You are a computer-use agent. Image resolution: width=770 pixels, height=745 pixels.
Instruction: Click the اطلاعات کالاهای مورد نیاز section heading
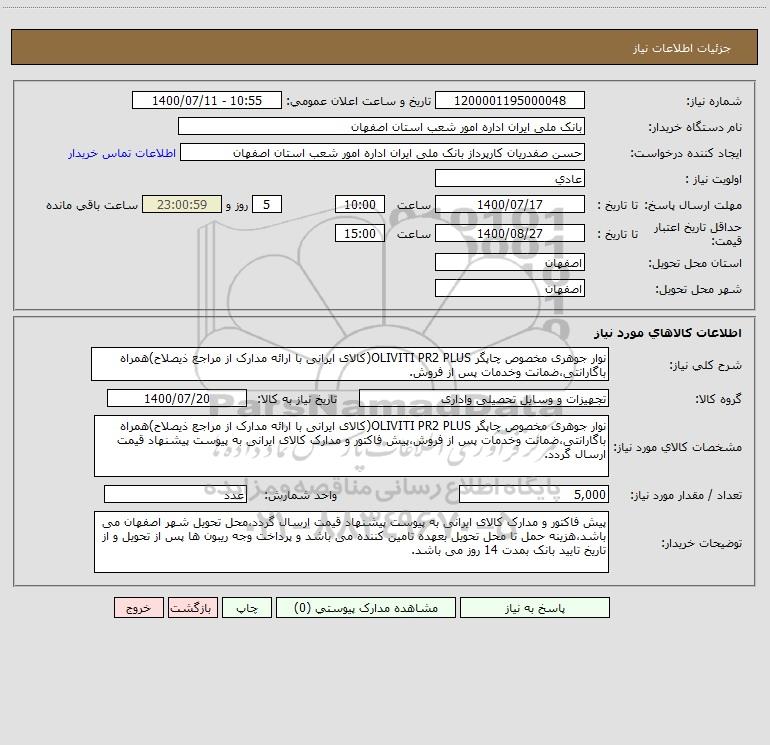tap(668, 333)
